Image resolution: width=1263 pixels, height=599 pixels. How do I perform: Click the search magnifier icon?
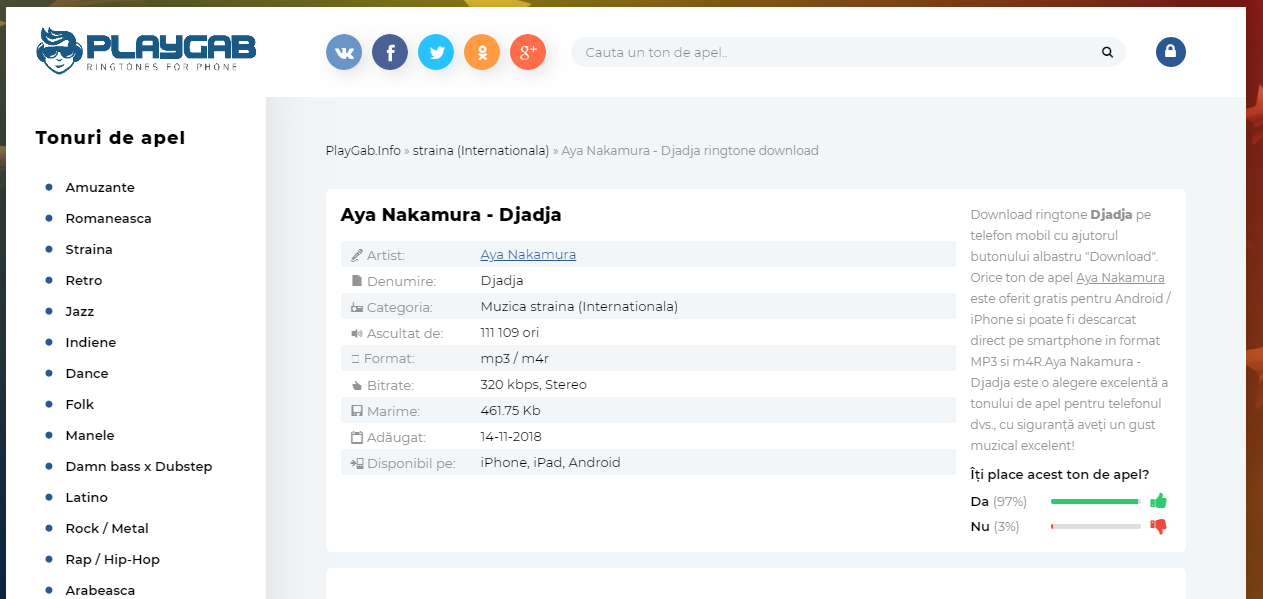click(x=1107, y=52)
